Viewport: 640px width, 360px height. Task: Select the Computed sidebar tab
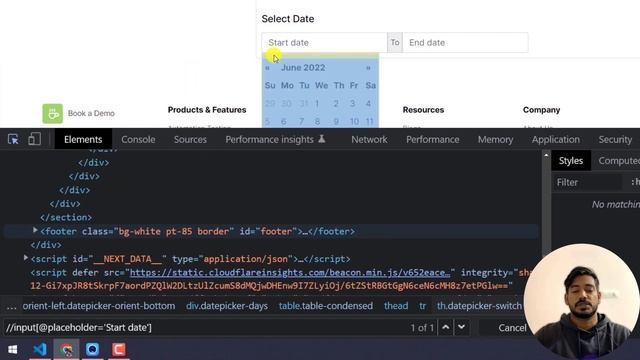[x=618, y=161]
